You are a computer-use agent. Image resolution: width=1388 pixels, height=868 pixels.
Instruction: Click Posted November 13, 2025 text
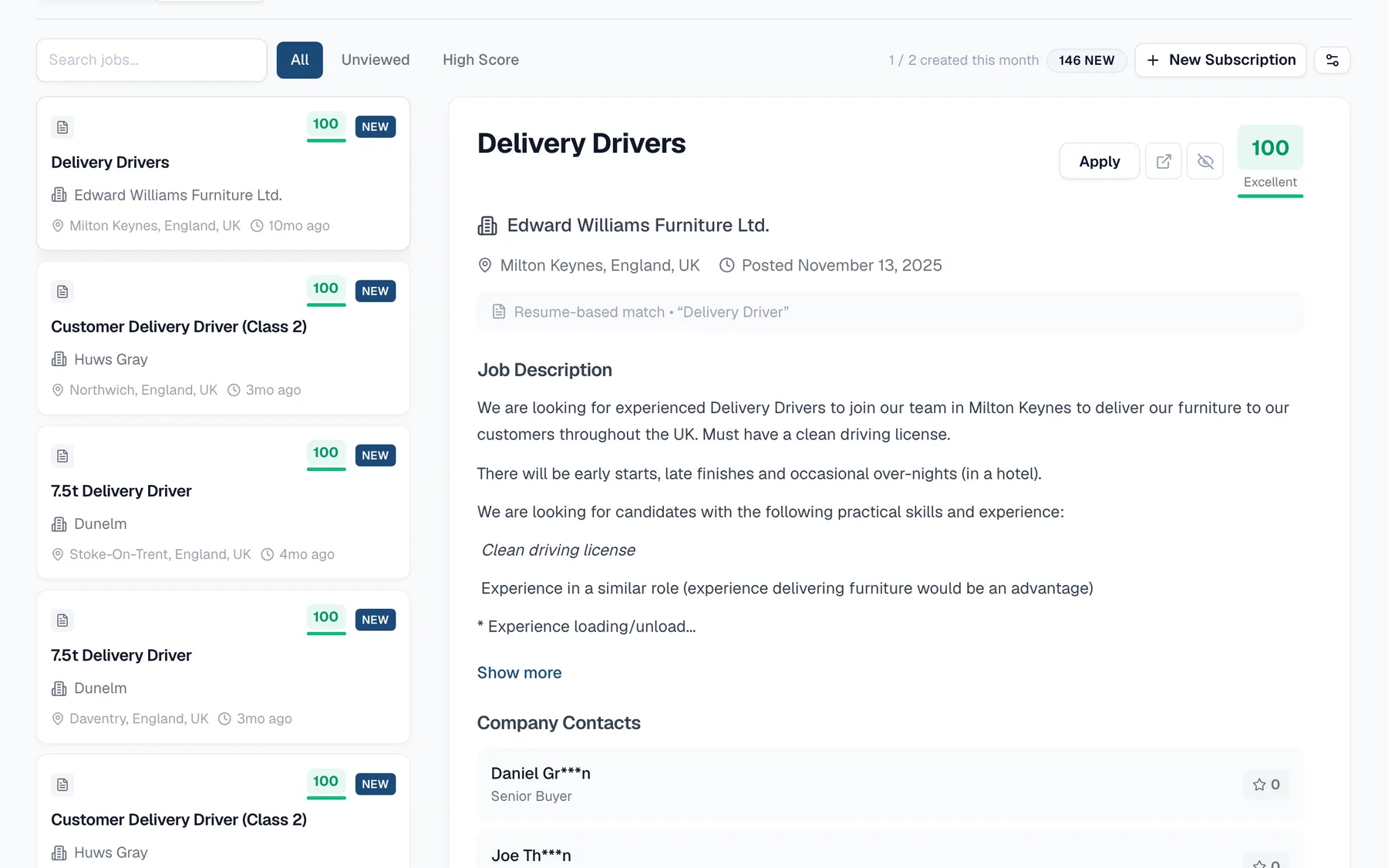[842, 265]
